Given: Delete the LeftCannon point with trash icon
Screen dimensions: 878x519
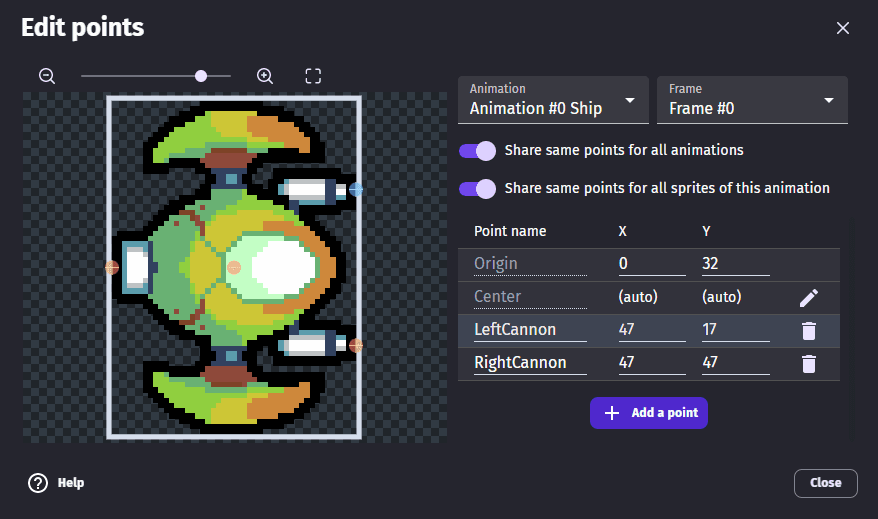Looking at the screenshot, I should (809, 330).
